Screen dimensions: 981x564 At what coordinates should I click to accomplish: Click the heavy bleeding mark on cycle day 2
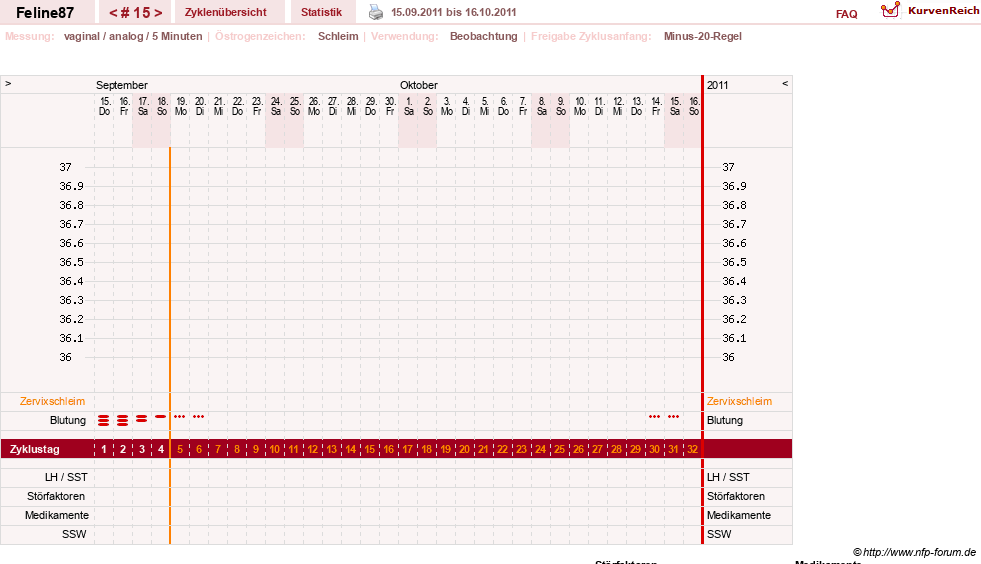(x=123, y=420)
